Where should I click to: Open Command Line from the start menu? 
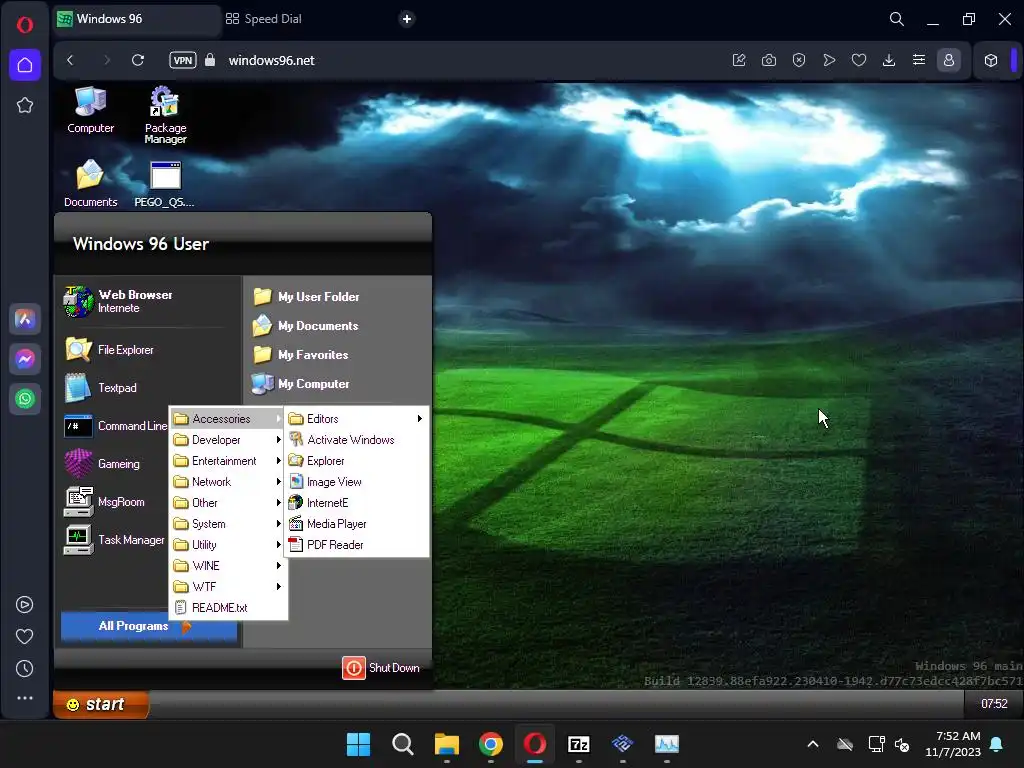pyautogui.click(x=115, y=426)
